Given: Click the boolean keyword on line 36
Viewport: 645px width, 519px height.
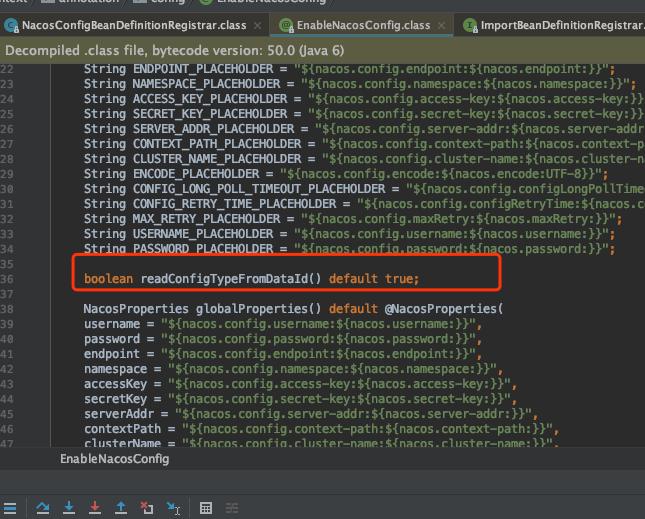Looking at the screenshot, I should click(x=109, y=279).
